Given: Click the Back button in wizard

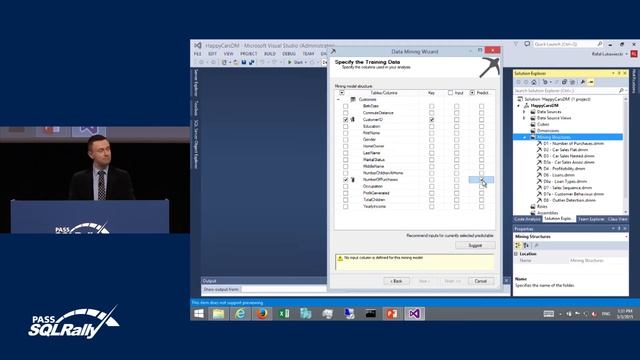Looking at the screenshot, I should [x=396, y=281].
